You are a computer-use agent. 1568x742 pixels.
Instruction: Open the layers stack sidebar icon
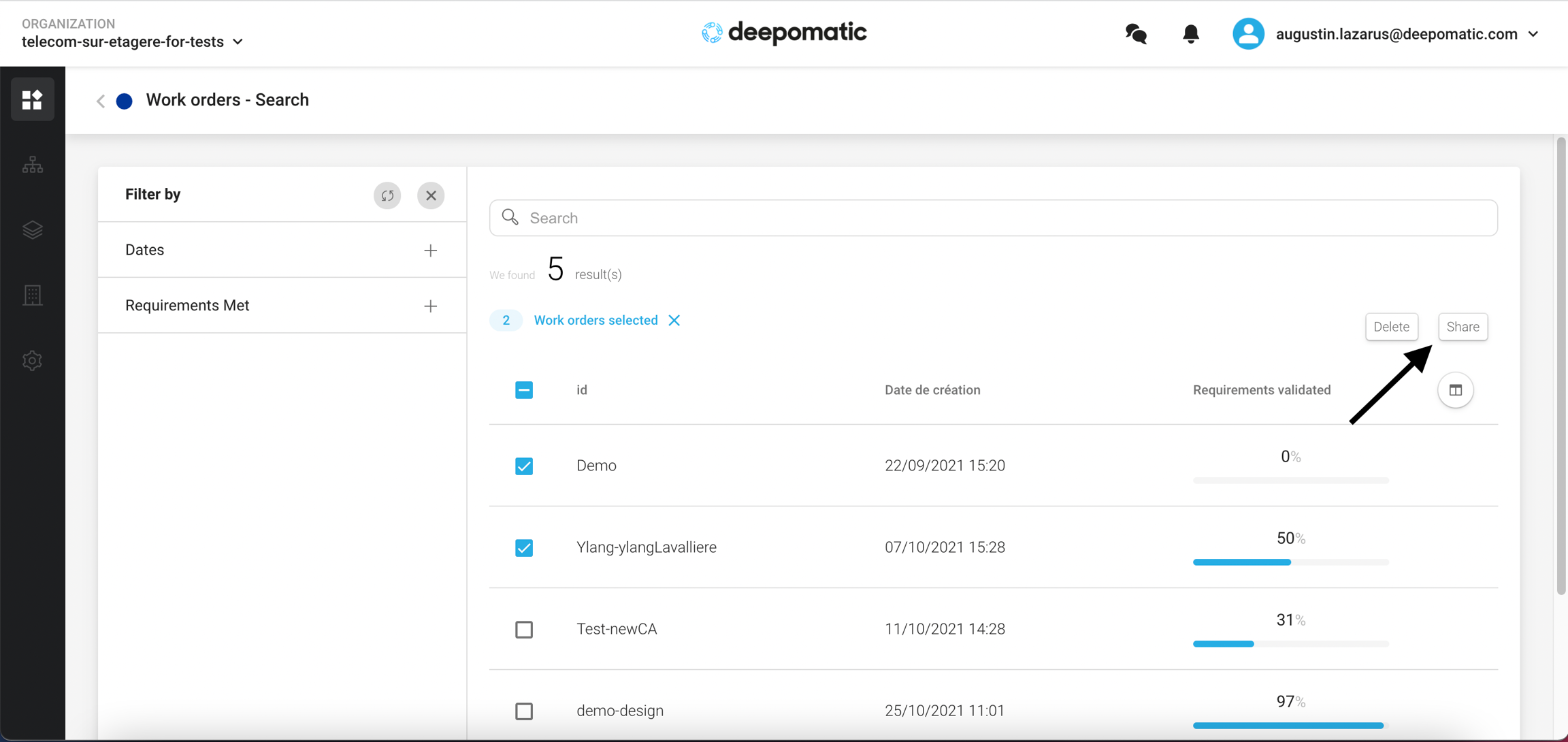pos(32,230)
